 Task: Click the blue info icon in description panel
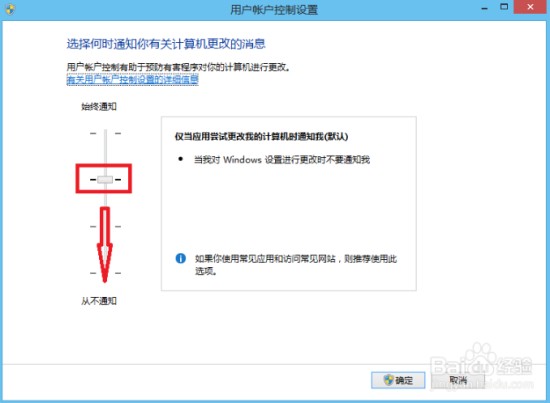pyautogui.click(x=181, y=259)
